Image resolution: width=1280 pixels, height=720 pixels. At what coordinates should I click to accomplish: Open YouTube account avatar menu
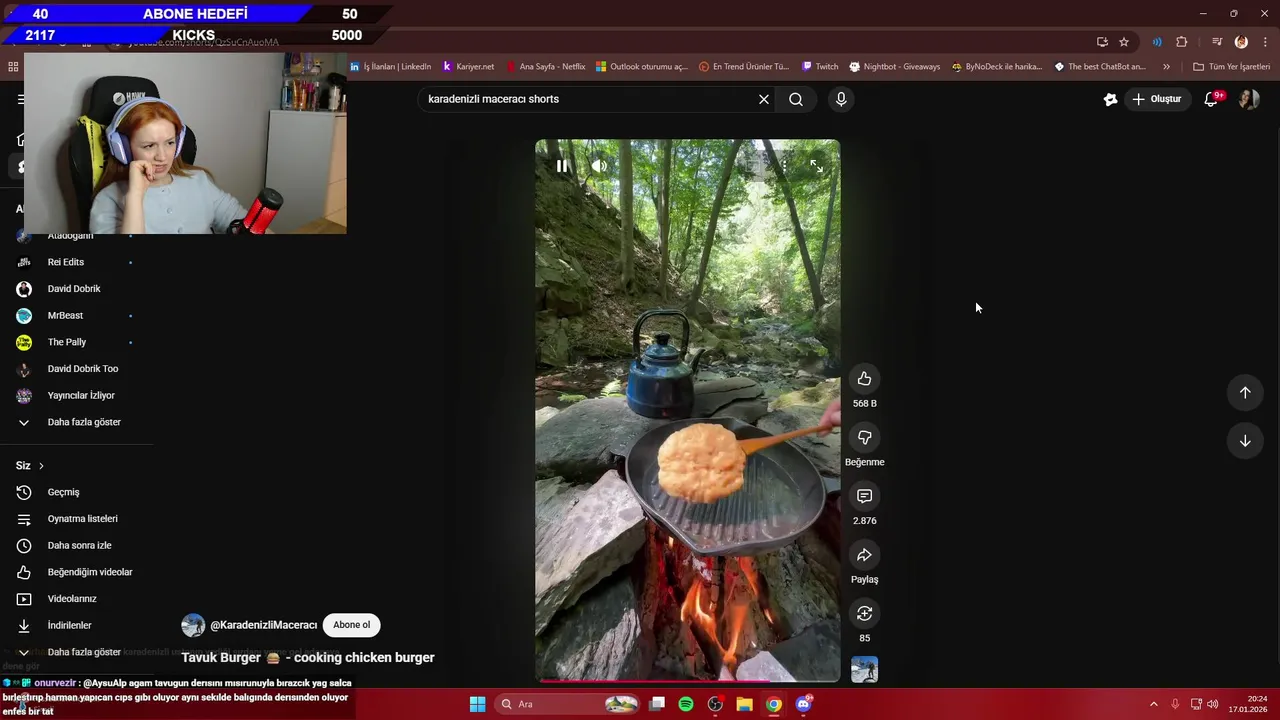click(x=1249, y=99)
